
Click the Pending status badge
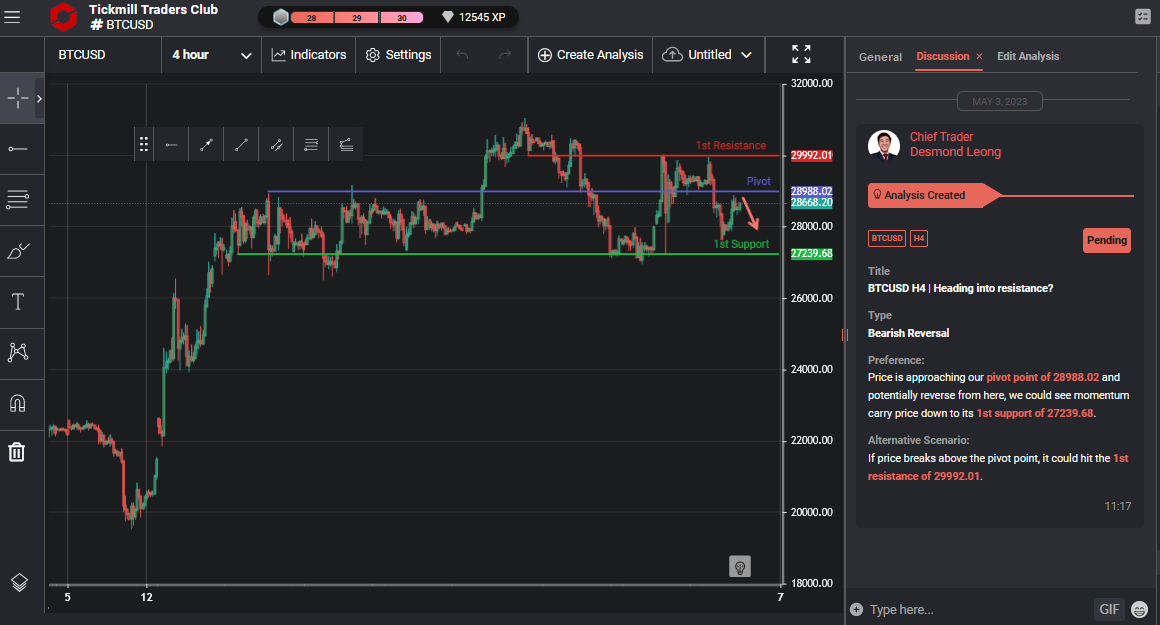pos(1107,240)
